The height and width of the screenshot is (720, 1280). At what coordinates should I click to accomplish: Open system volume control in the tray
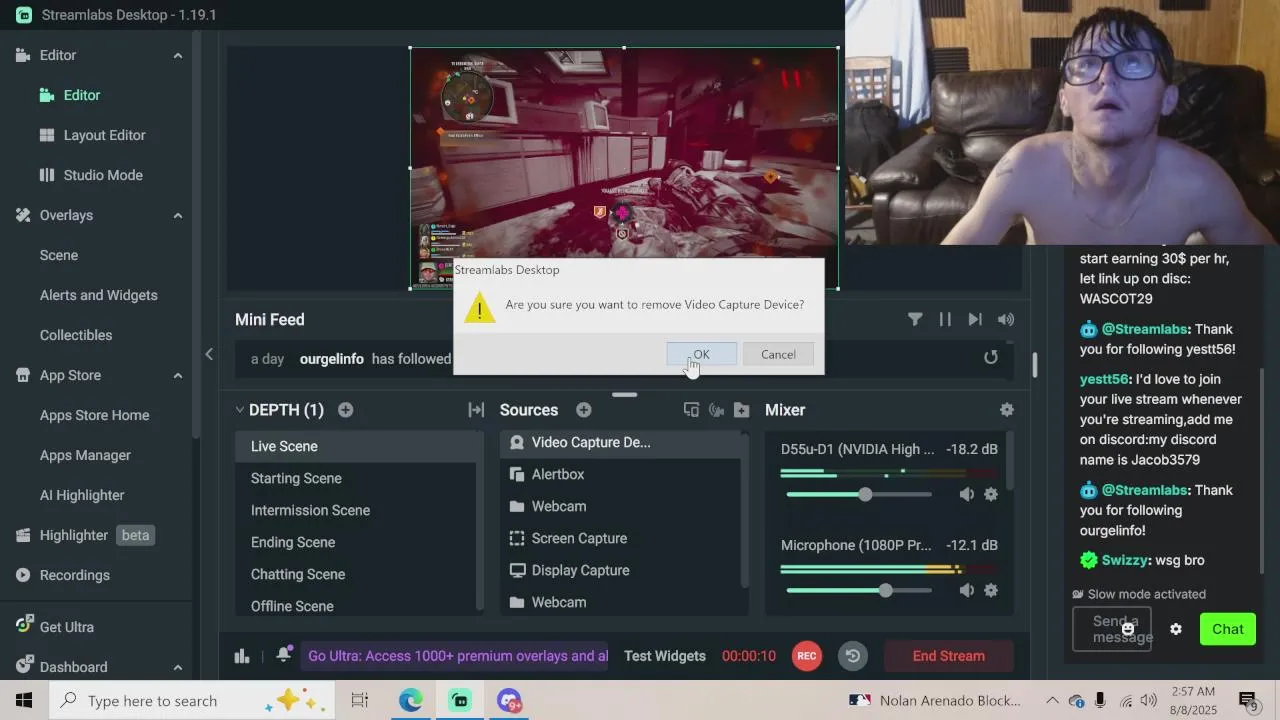tap(1149, 700)
